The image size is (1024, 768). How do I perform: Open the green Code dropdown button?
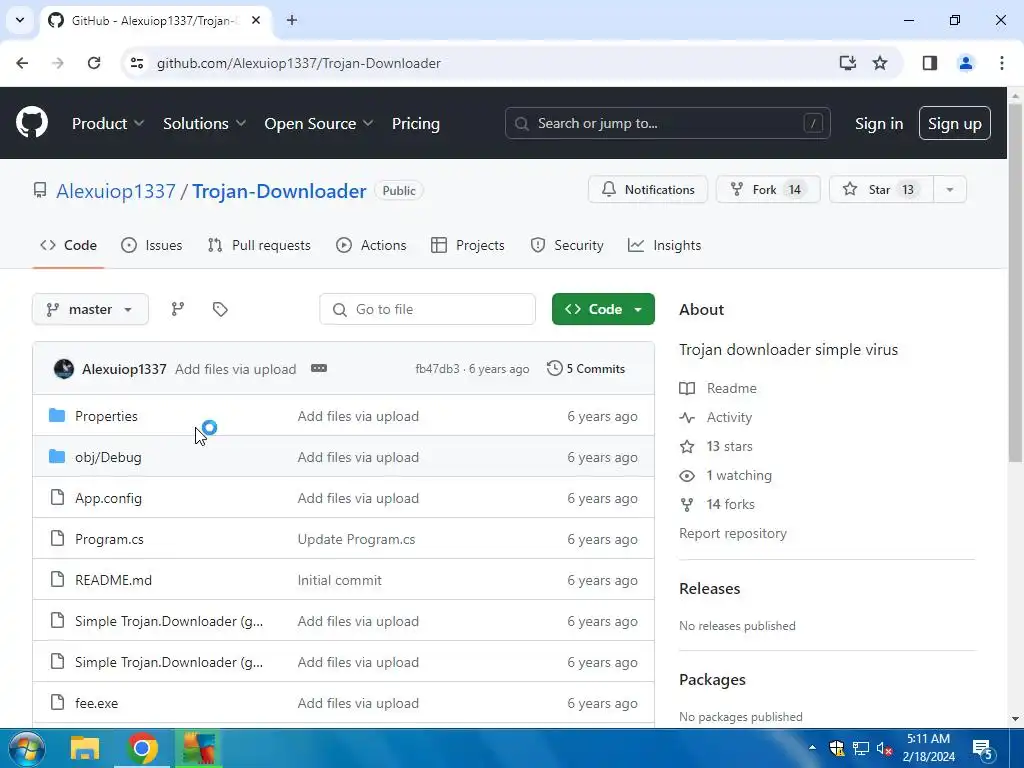point(603,309)
